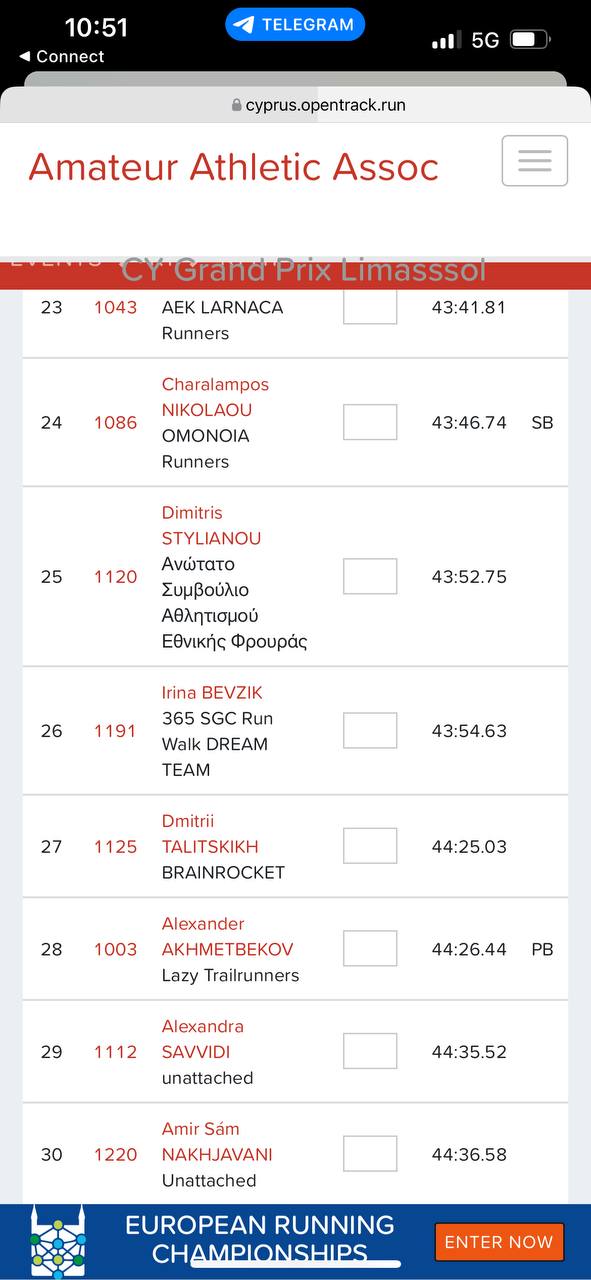Tick the box in Irina Bevzik row
591x1280 pixels.
(370, 731)
